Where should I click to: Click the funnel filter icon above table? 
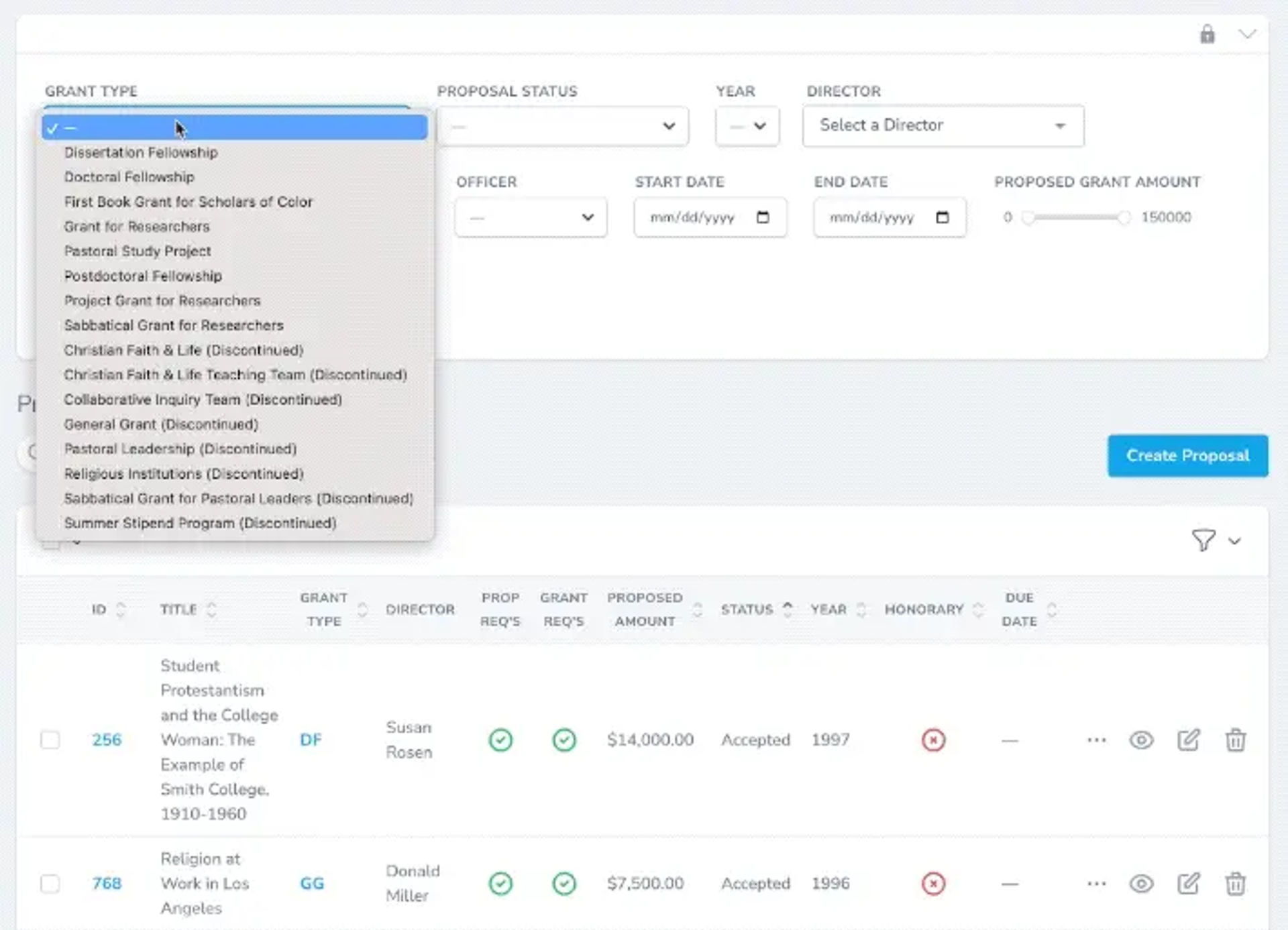click(1203, 540)
